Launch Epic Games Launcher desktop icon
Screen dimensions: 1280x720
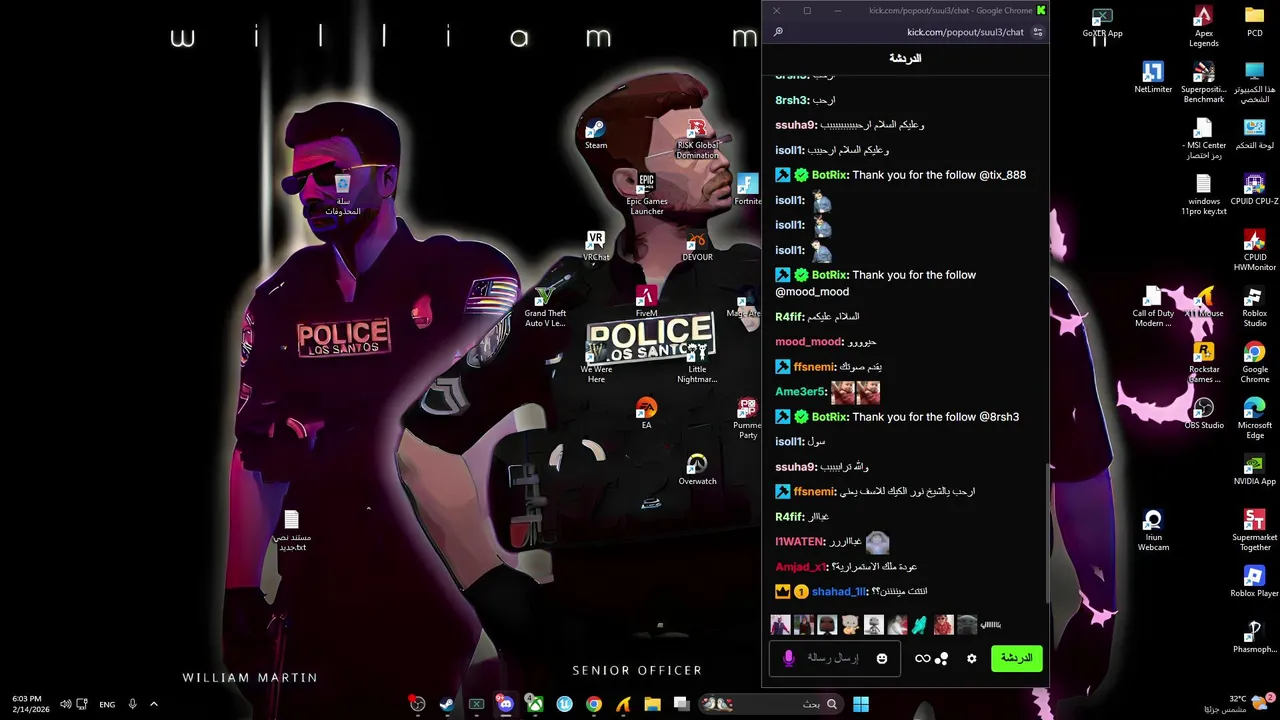click(x=646, y=194)
